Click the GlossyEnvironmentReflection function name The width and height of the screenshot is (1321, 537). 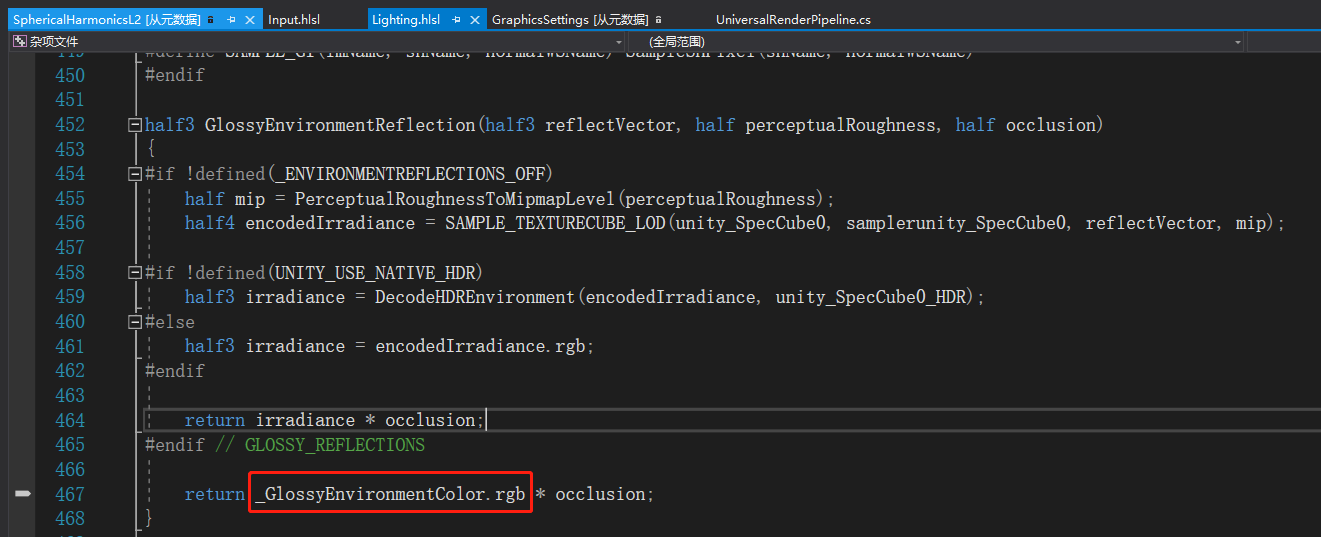pyautogui.click(x=340, y=125)
